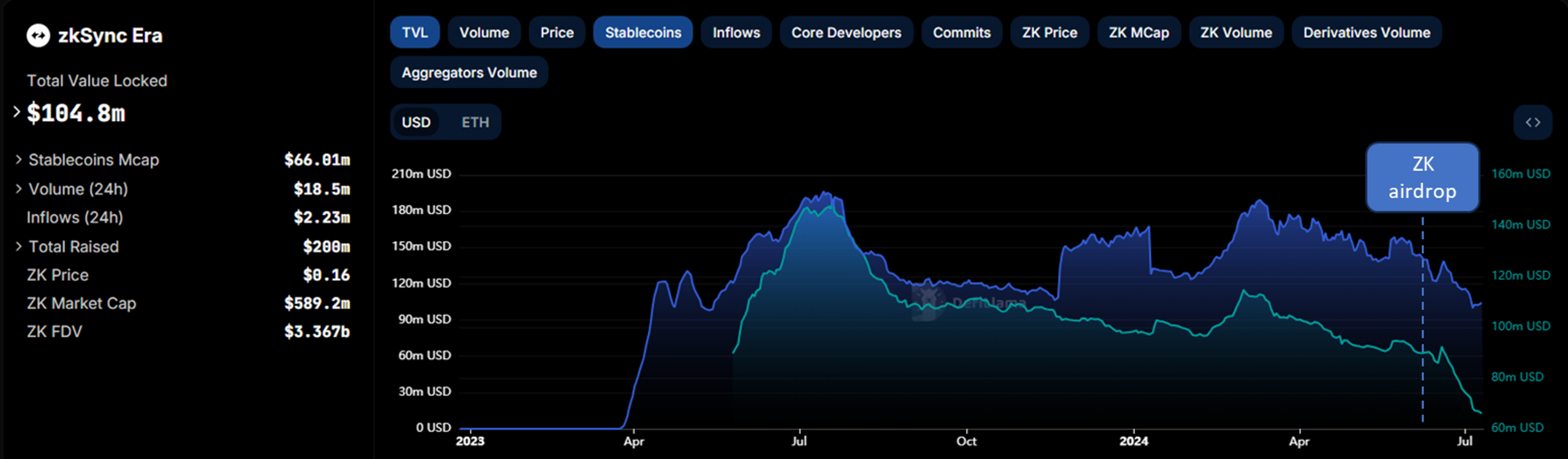Image resolution: width=1568 pixels, height=459 pixels.
Task: Toggle the Price chart series
Action: pos(557,32)
